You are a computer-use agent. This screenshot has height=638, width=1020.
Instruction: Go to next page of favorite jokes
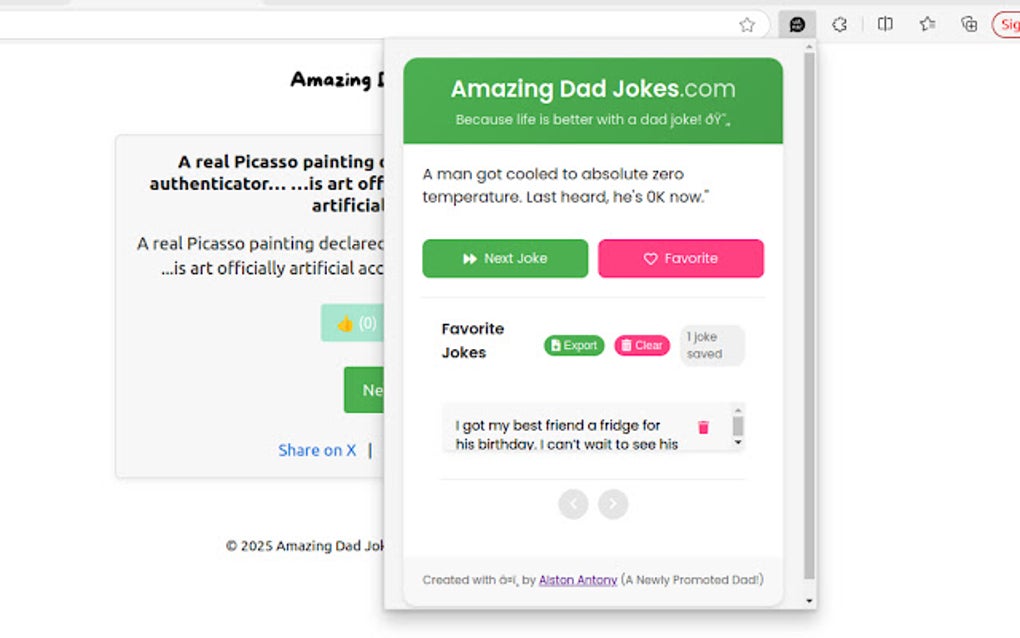tap(613, 504)
